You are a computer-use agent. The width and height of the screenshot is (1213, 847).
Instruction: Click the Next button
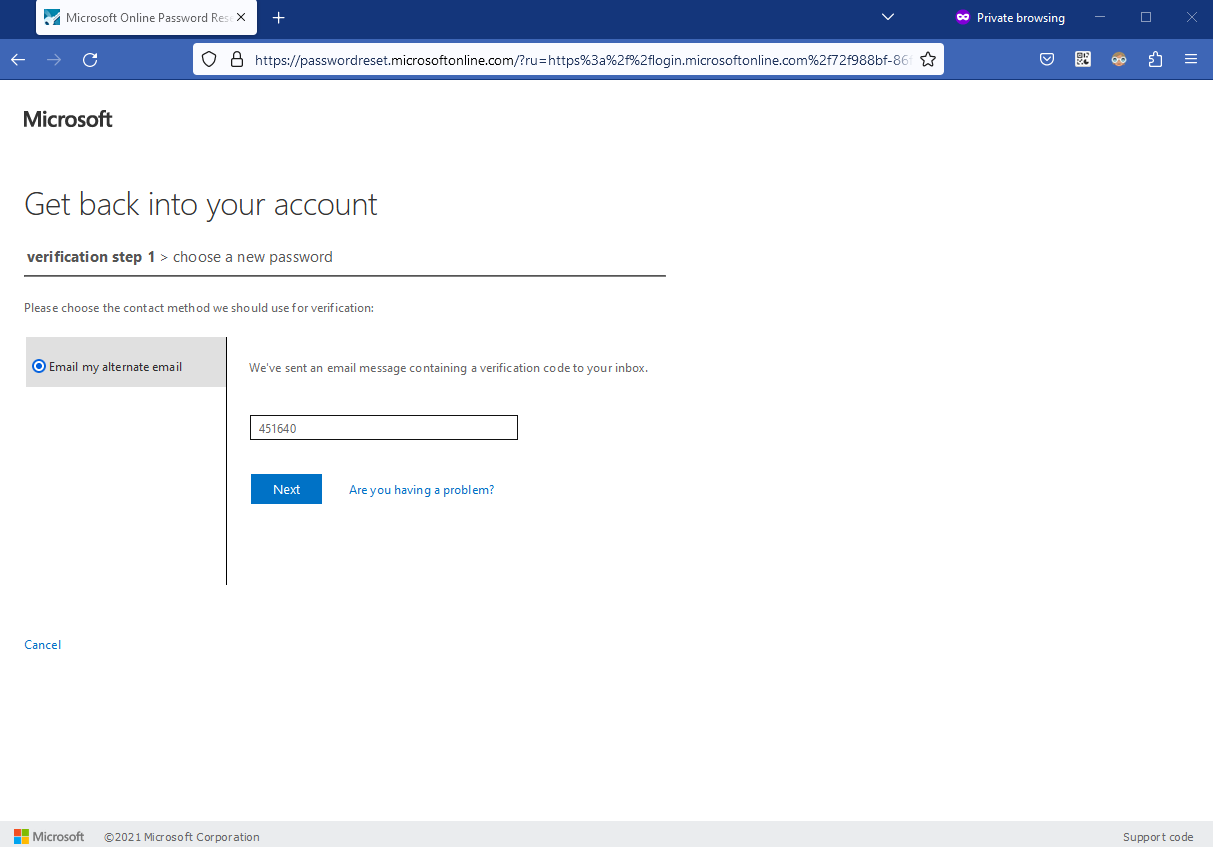(x=286, y=489)
